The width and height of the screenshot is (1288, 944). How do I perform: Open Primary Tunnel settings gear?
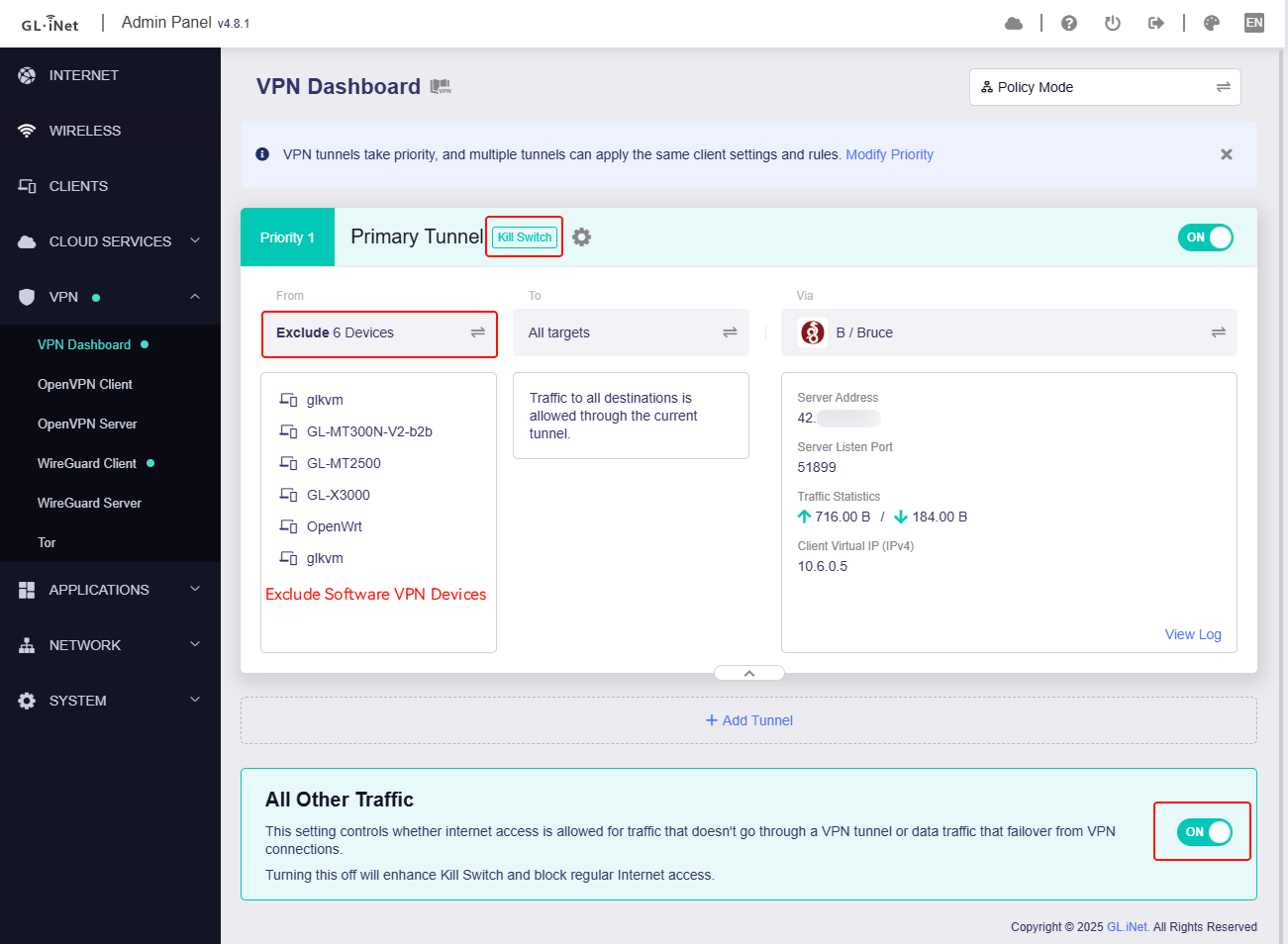[x=582, y=237]
